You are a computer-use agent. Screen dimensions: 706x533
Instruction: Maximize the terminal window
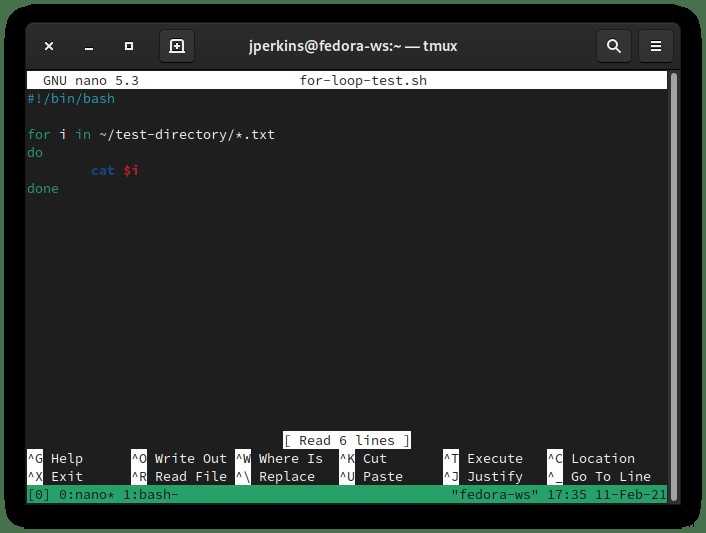tap(129, 46)
